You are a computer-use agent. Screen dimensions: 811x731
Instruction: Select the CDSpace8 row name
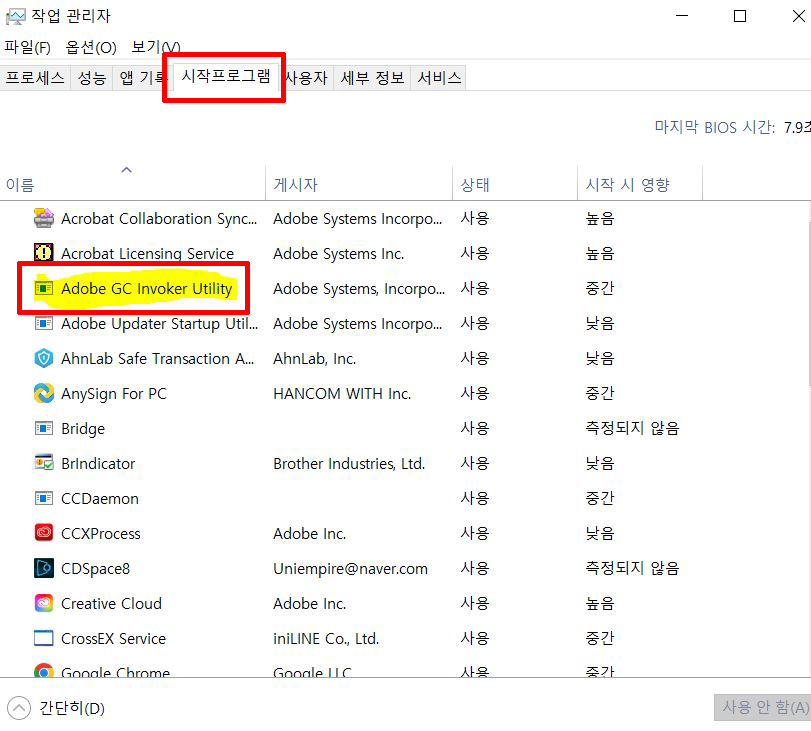point(95,569)
